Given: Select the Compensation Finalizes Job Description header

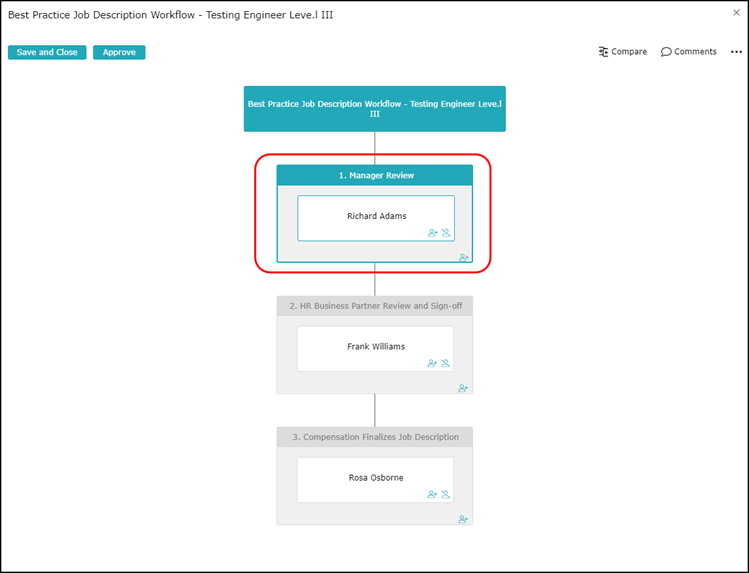Looking at the screenshot, I should pyautogui.click(x=375, y=437).
